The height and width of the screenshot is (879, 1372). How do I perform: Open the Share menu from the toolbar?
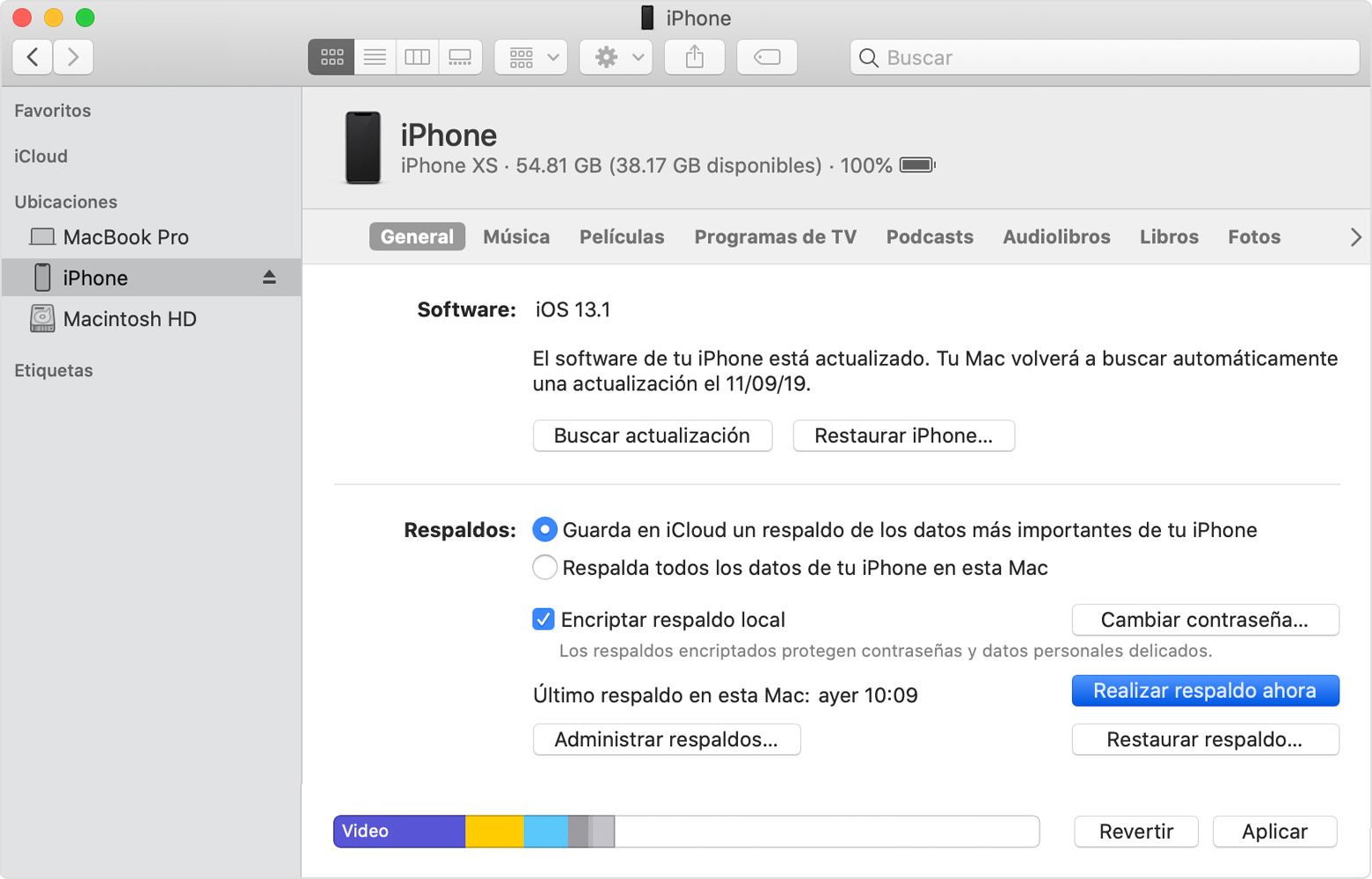point(694,56)
